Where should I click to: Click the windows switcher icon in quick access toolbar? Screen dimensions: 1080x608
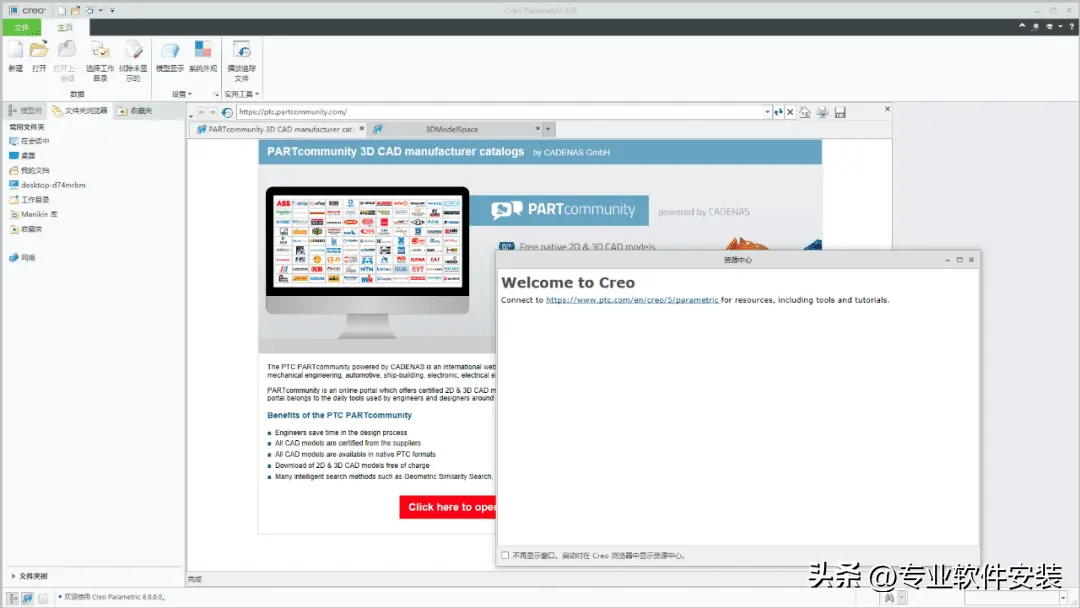(89, 10)
